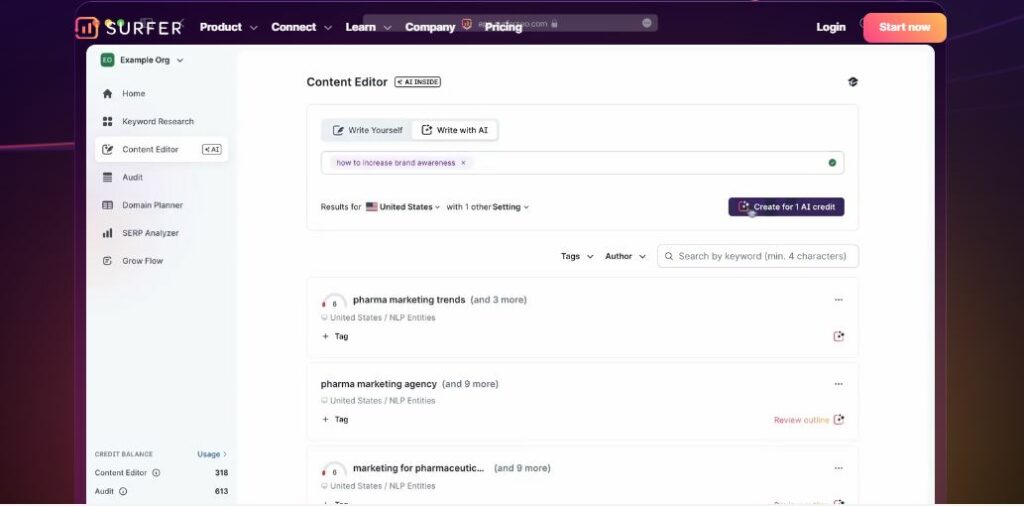This screenshot has height=506, width=1024.
Task: Open 'marketing for pharmaceutic...' document
Action: point(419,468)
